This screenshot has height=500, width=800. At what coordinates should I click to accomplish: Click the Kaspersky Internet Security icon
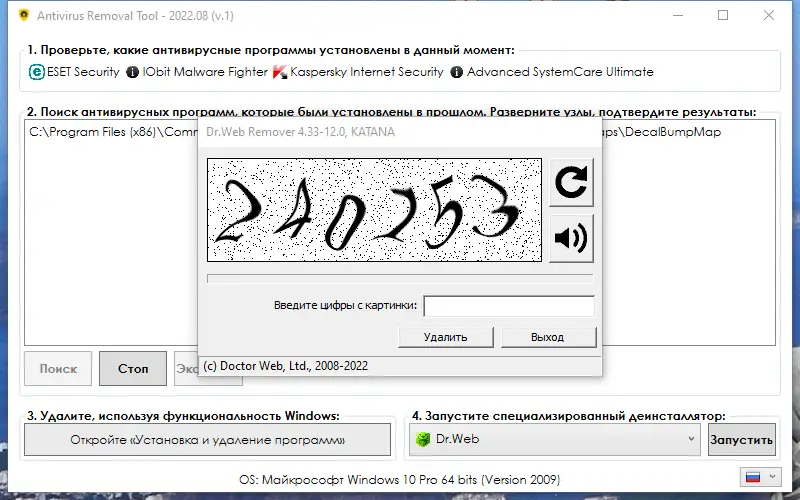point(280,72)
